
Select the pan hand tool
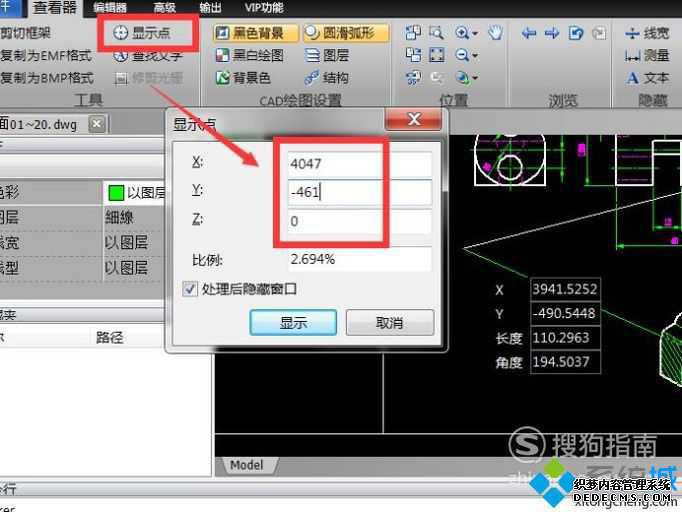495,33
